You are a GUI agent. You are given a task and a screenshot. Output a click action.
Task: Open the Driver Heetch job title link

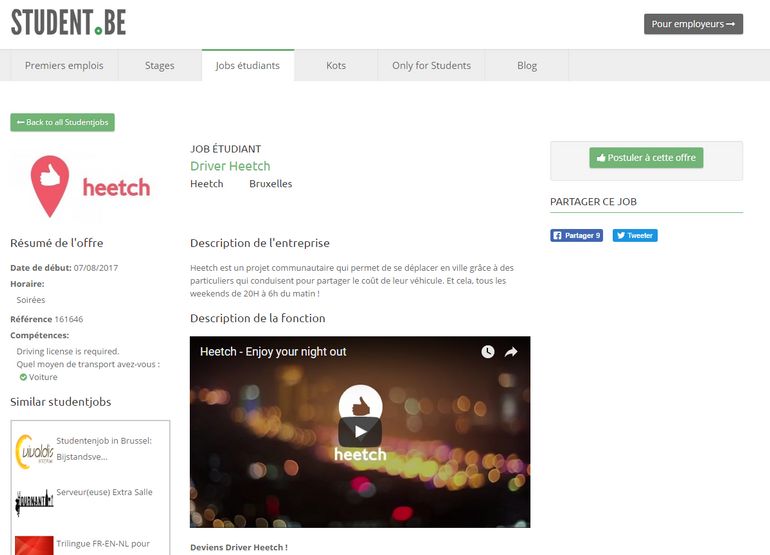(x=230, y=166)
